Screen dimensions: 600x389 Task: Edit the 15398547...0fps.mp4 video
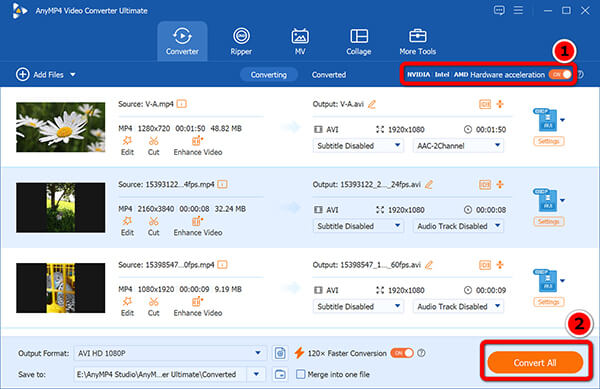127,306
